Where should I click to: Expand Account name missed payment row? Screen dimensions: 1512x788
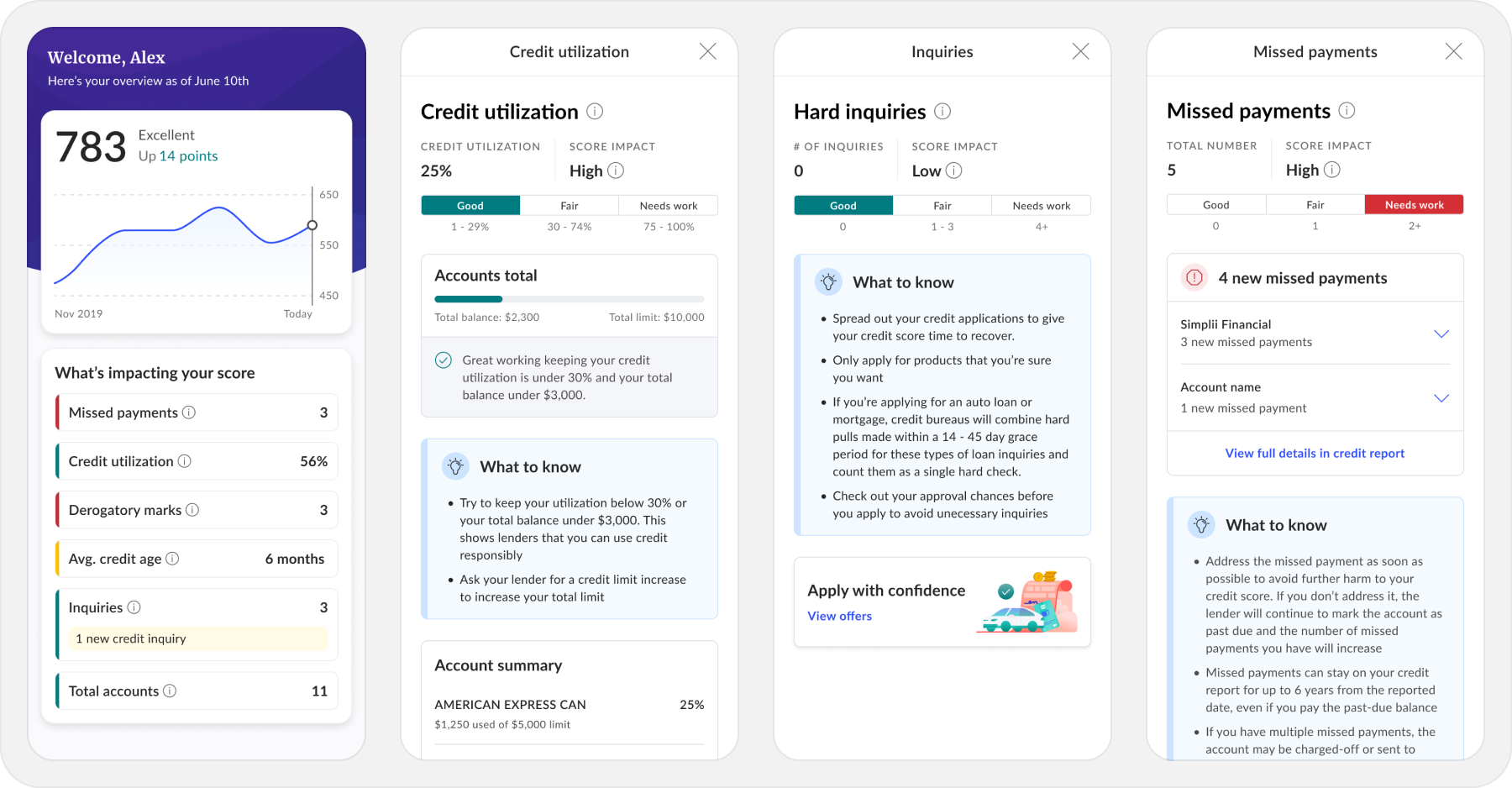tap(1441, 398)
